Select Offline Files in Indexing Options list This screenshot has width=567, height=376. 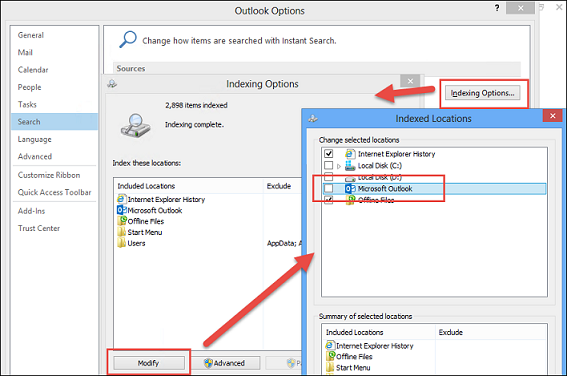[x=146, y=221]
